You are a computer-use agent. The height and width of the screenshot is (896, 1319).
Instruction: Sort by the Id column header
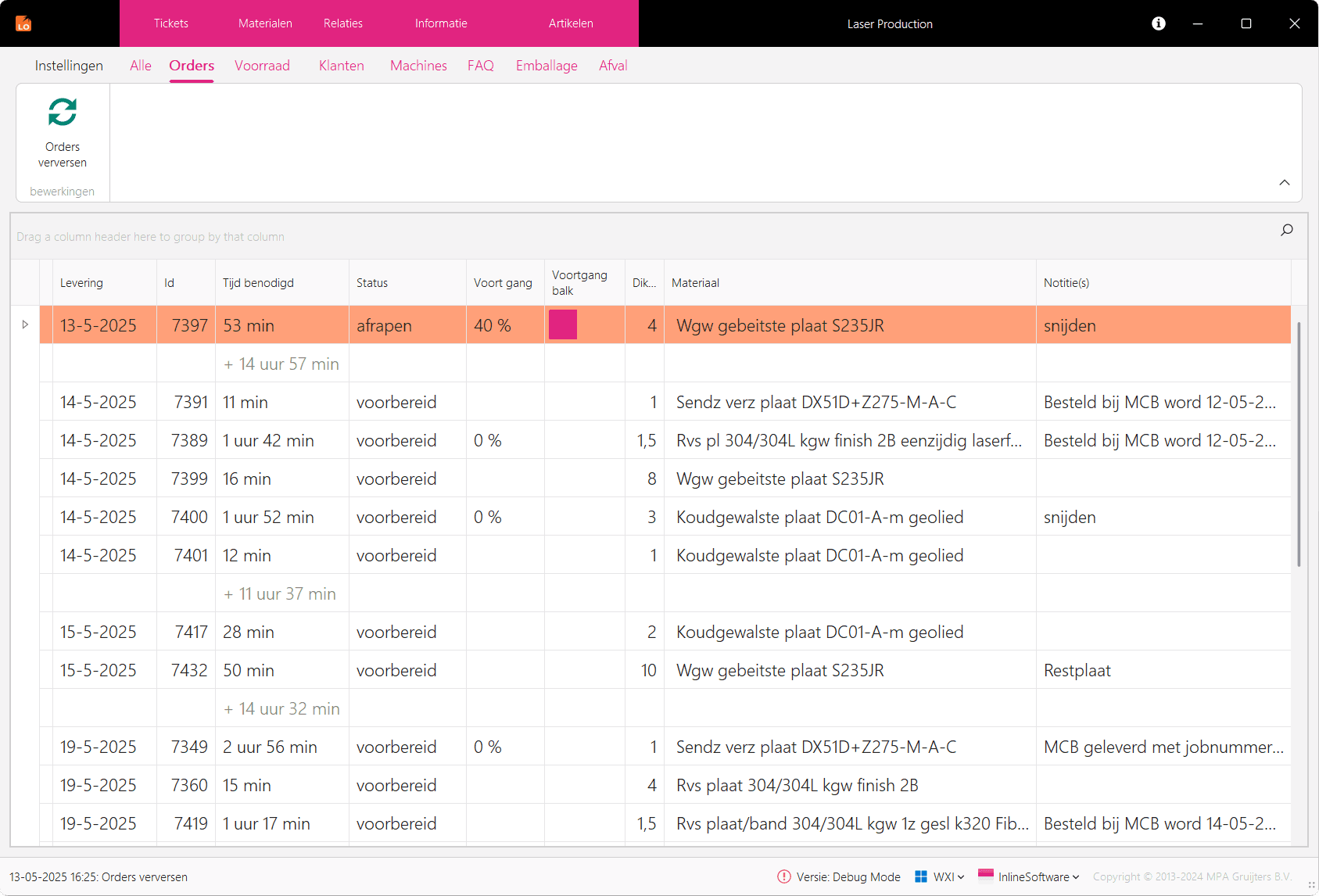186,282
